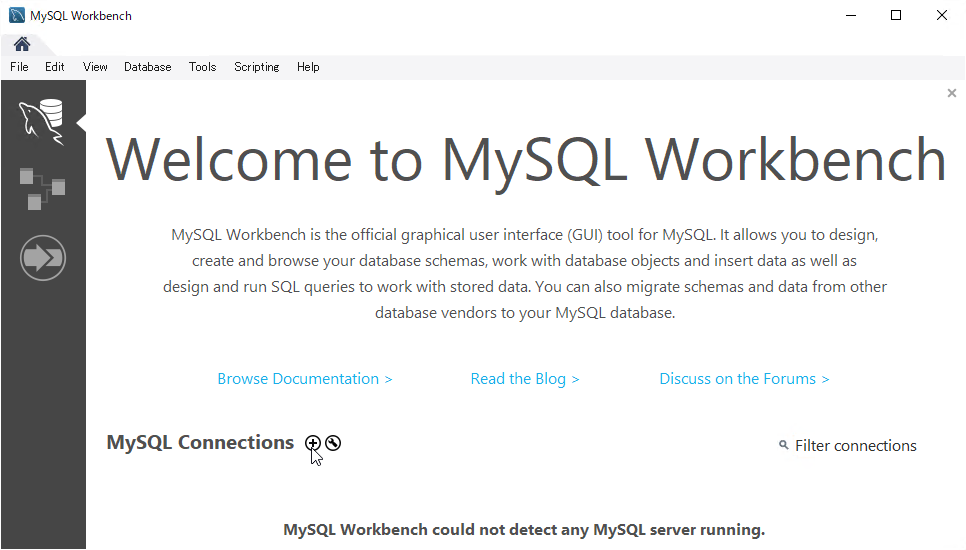The width and height of the screenshot is (966, 550).
Task: Open the View menu
Action: point(95,67)
